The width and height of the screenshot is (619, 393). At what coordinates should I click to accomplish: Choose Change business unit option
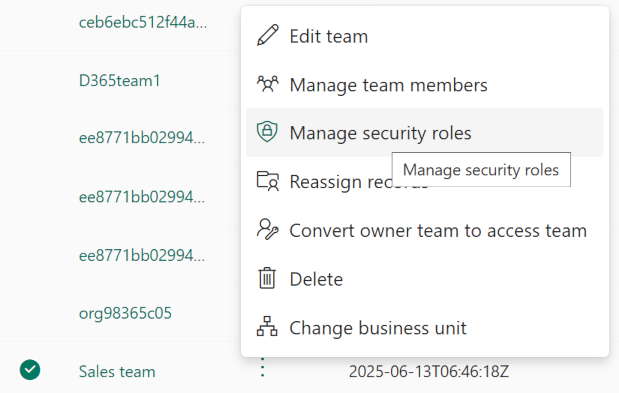[x=424, y=328]
